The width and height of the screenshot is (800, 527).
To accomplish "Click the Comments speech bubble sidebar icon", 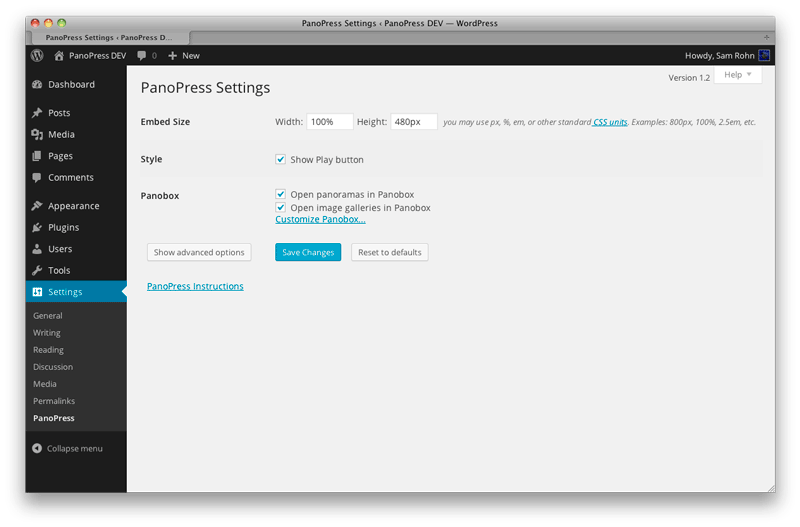I will point(37,178).
